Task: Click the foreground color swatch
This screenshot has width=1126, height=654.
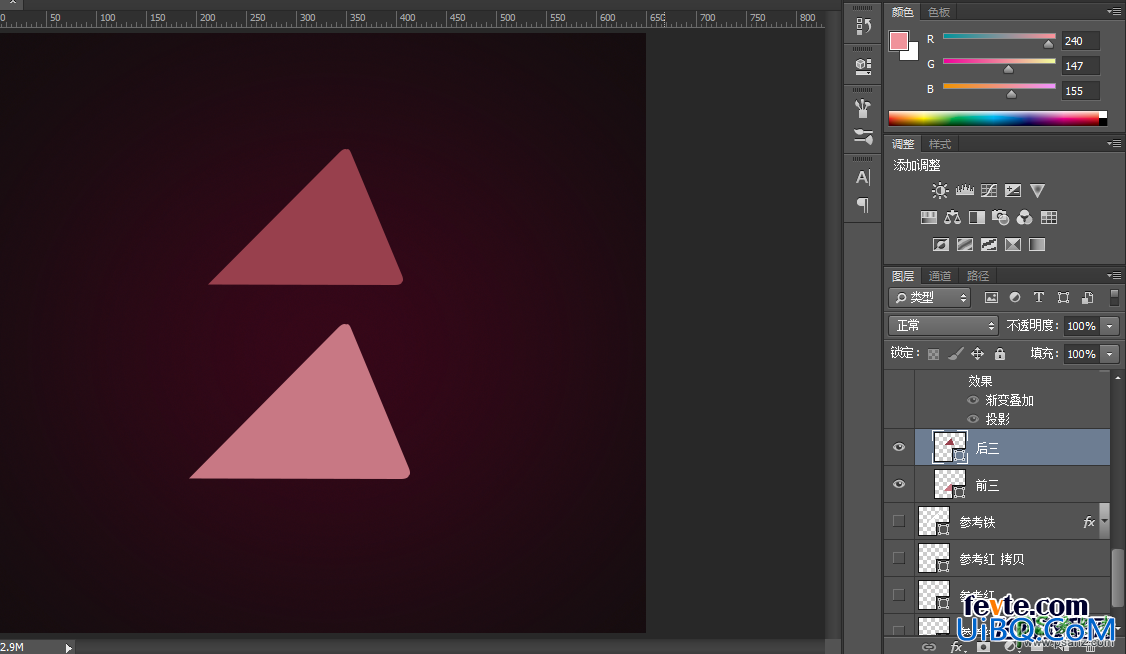Action: 898,41
